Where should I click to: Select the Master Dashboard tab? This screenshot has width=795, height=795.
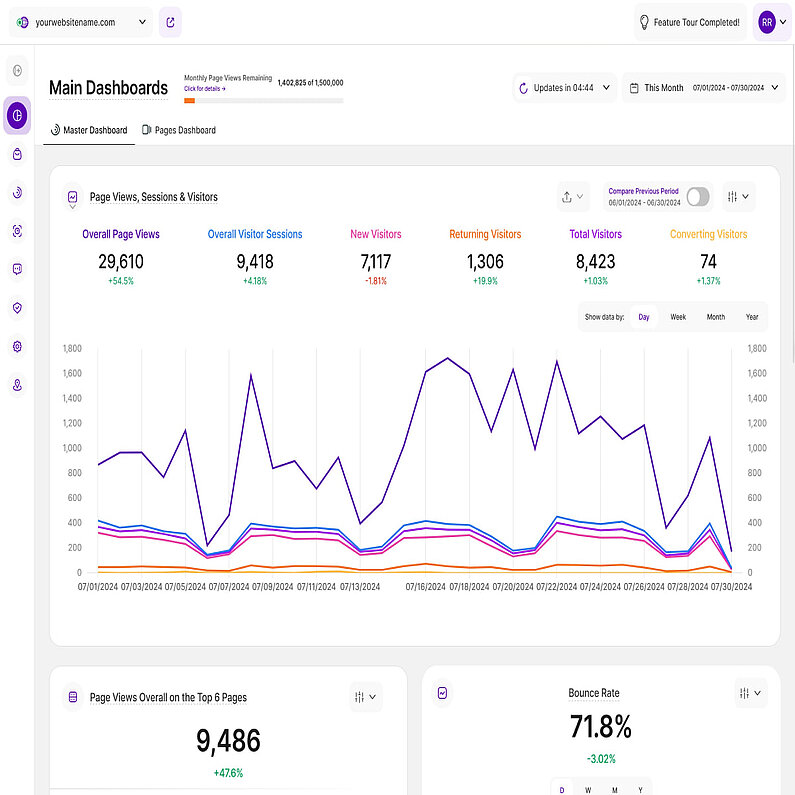pyautogui.click(x=89, y=130)
